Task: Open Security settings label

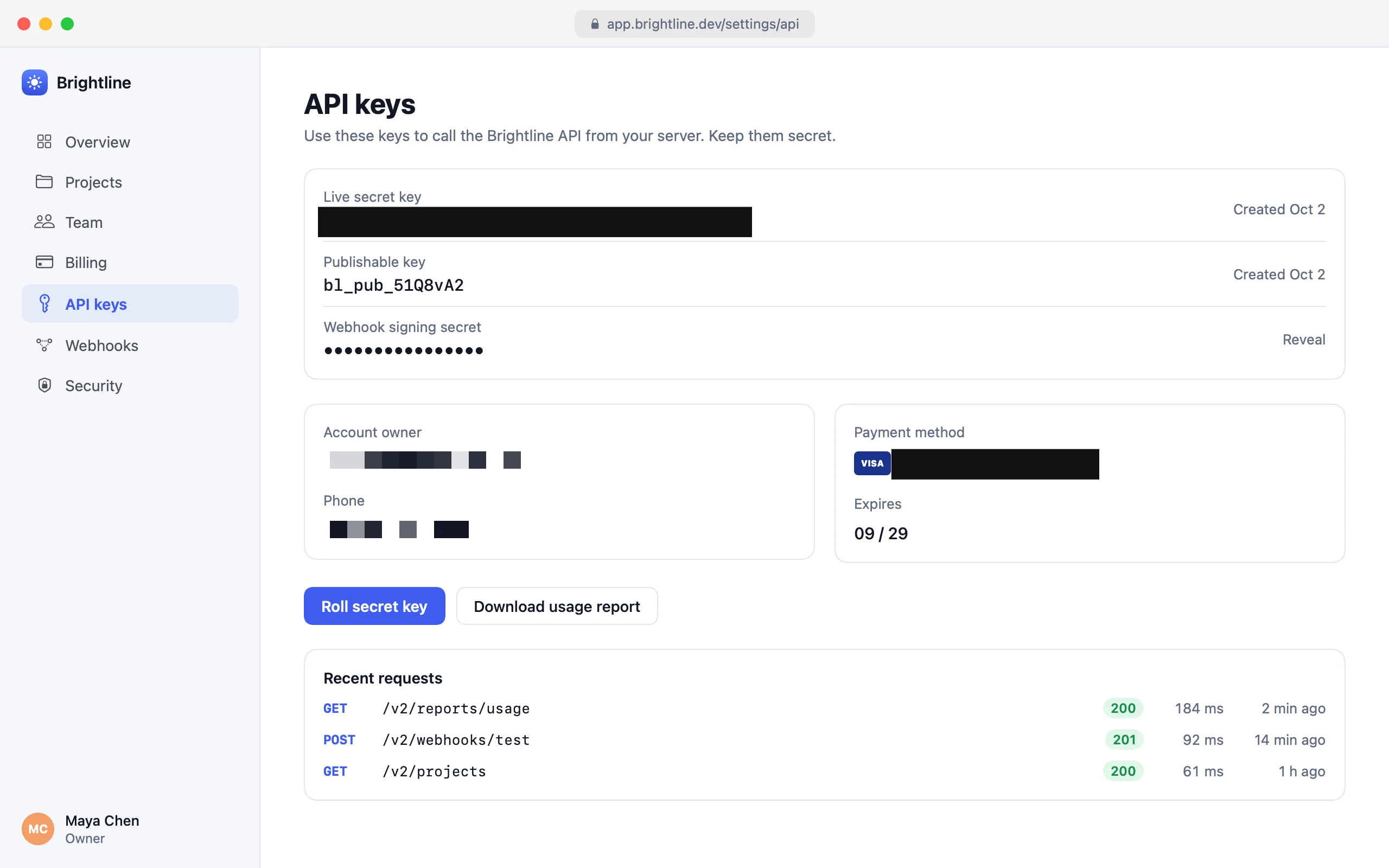Action: [x=93, y=385]
